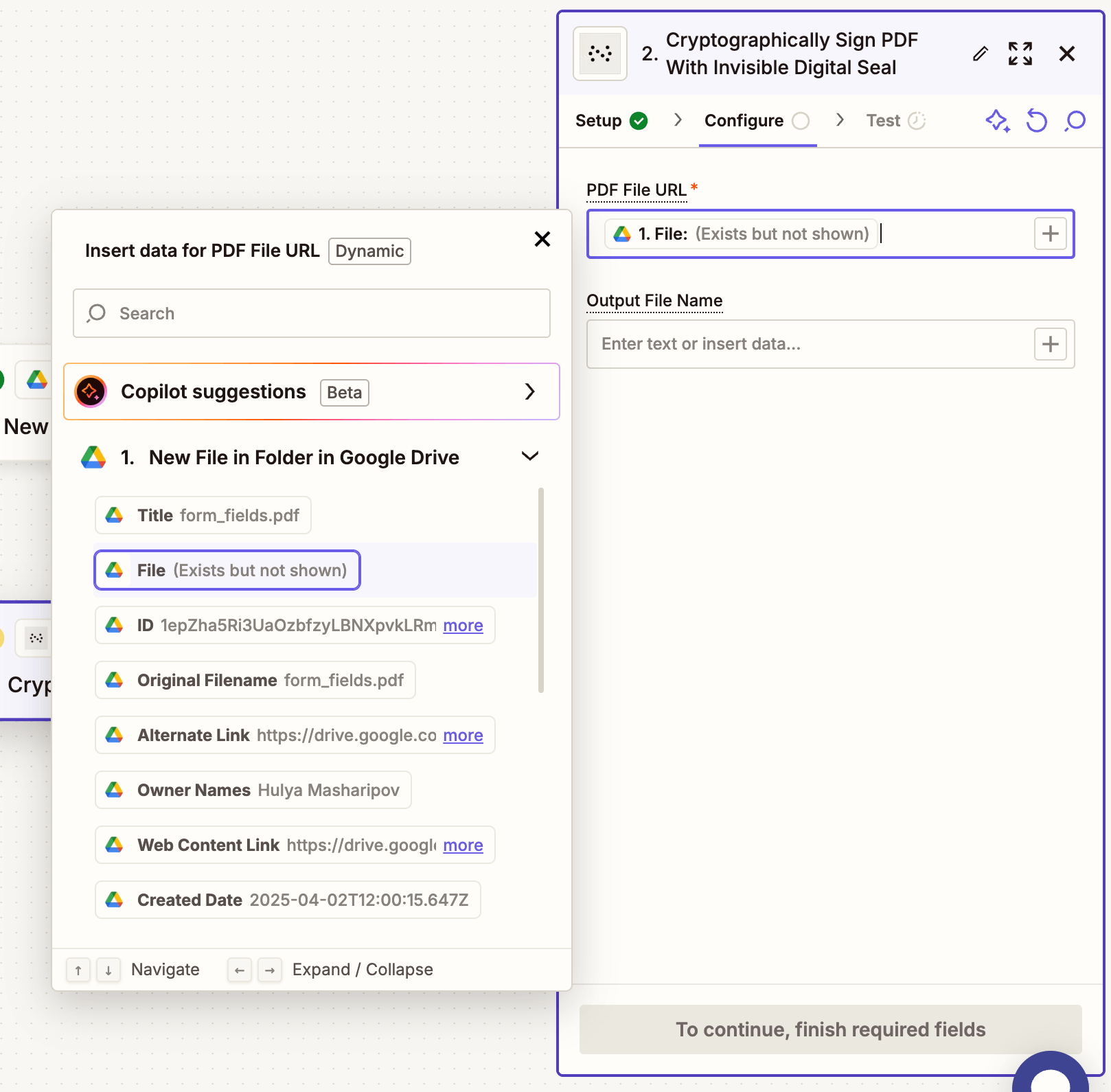
Task: Click the AI sparkle icon in tab bar
Action: (997, 121)
